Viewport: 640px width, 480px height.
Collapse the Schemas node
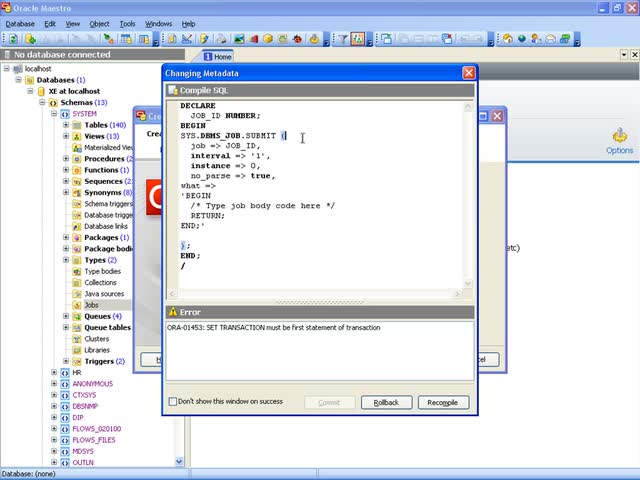coord(42,102)
